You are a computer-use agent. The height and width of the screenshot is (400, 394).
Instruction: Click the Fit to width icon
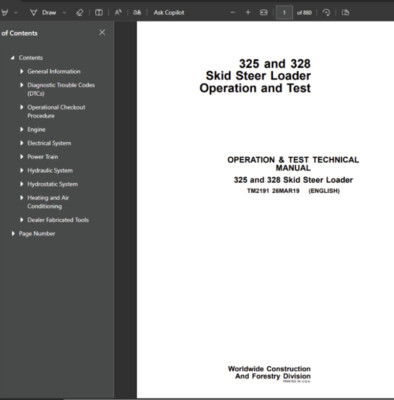(264, 13)
